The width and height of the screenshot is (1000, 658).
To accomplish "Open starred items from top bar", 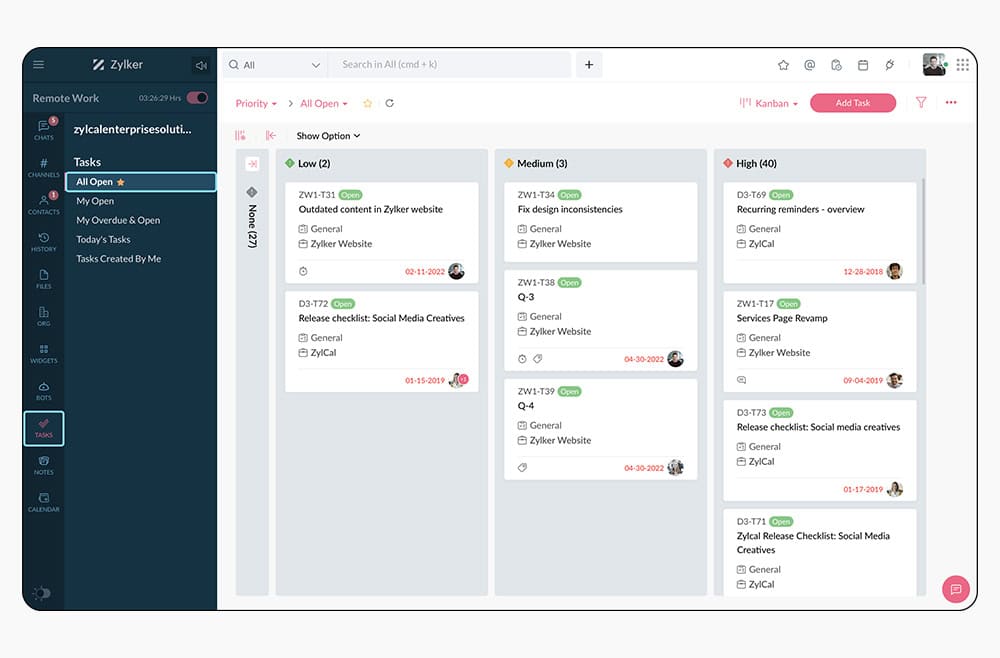I will pos(783,64).
